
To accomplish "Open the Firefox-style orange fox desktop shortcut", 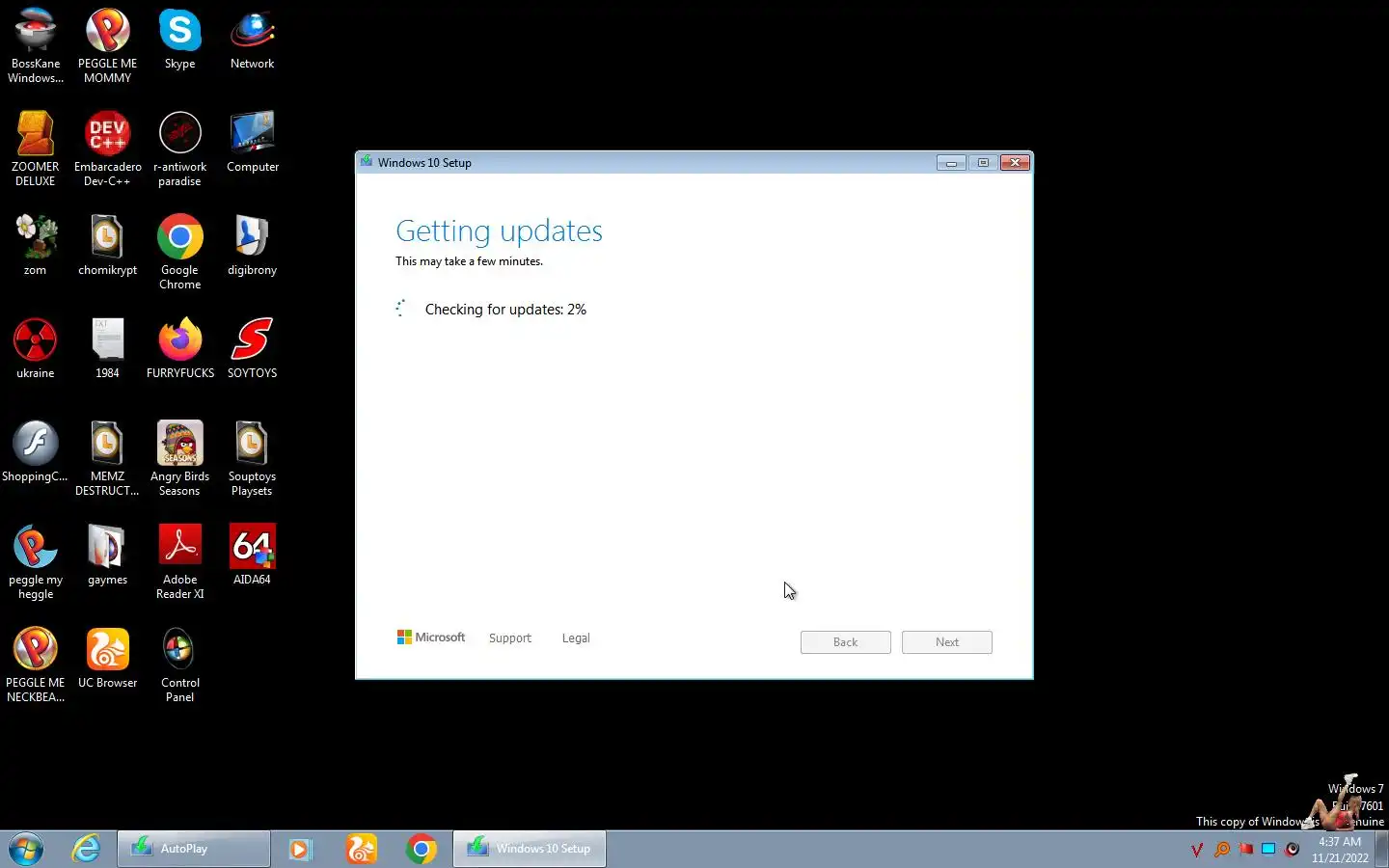I will click(x=179, y=348).
